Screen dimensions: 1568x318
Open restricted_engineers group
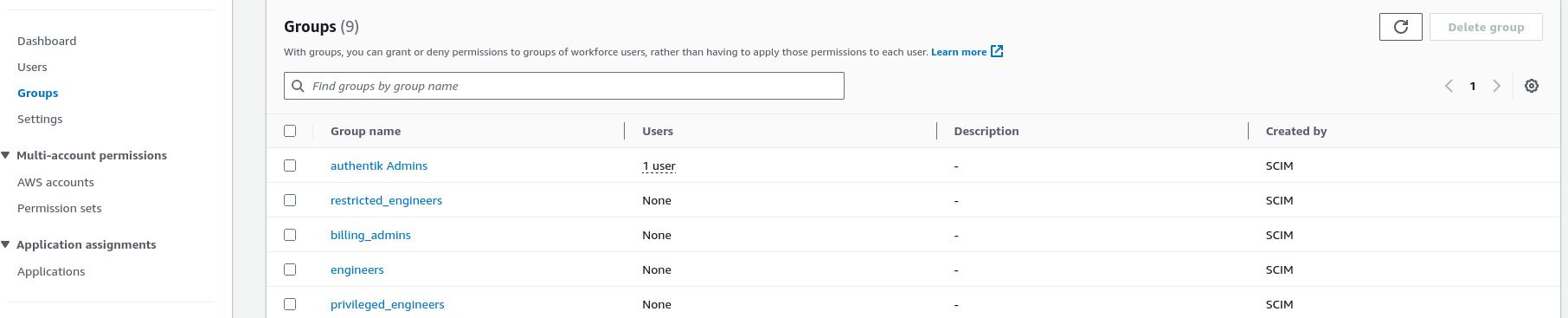pyautogui.click(x=386, y=200)
